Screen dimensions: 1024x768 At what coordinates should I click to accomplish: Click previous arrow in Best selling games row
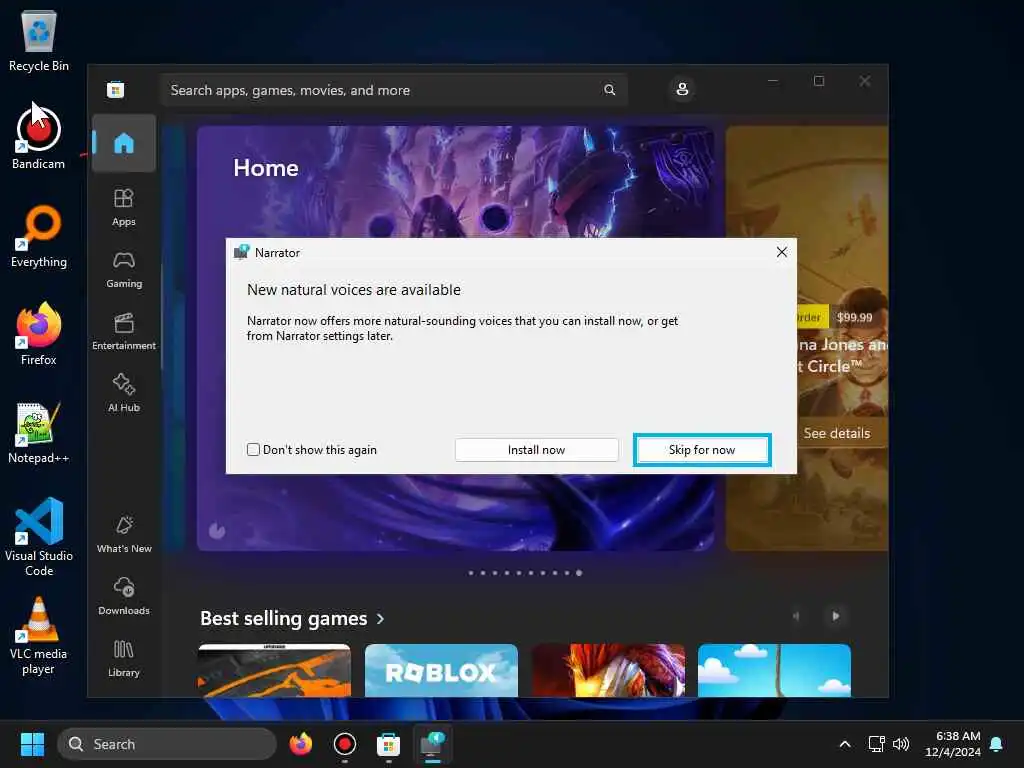coord(795,616)
